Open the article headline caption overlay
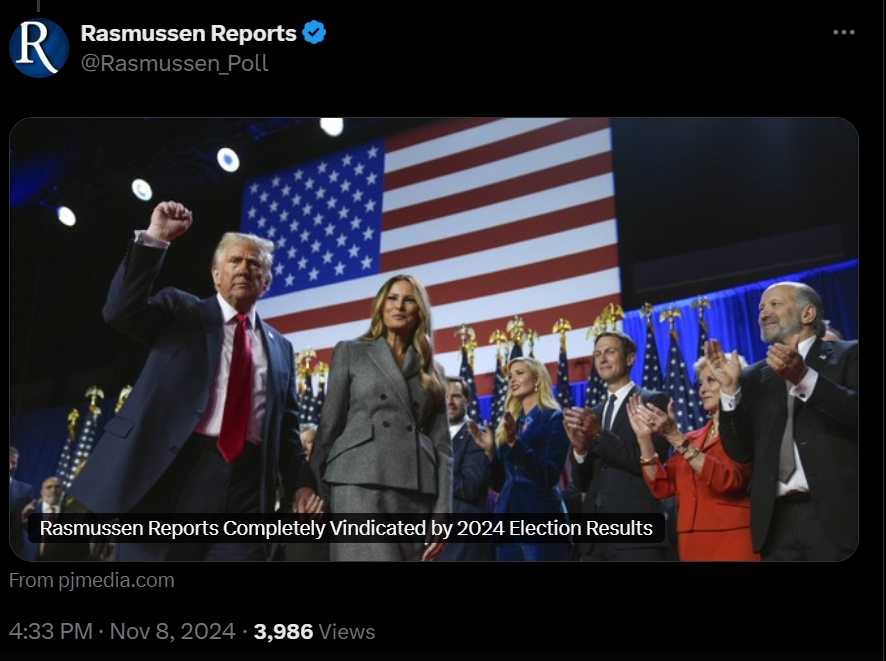The width and height of the screenshot is (886, 661). (x=346, y=528)
